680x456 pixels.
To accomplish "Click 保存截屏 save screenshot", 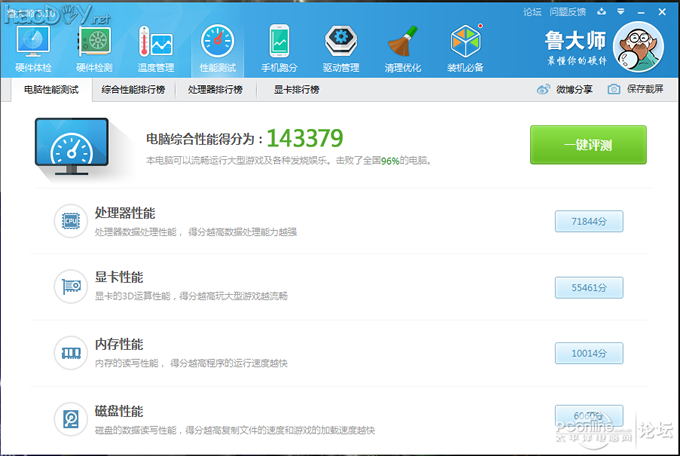I will pos(635,89).
